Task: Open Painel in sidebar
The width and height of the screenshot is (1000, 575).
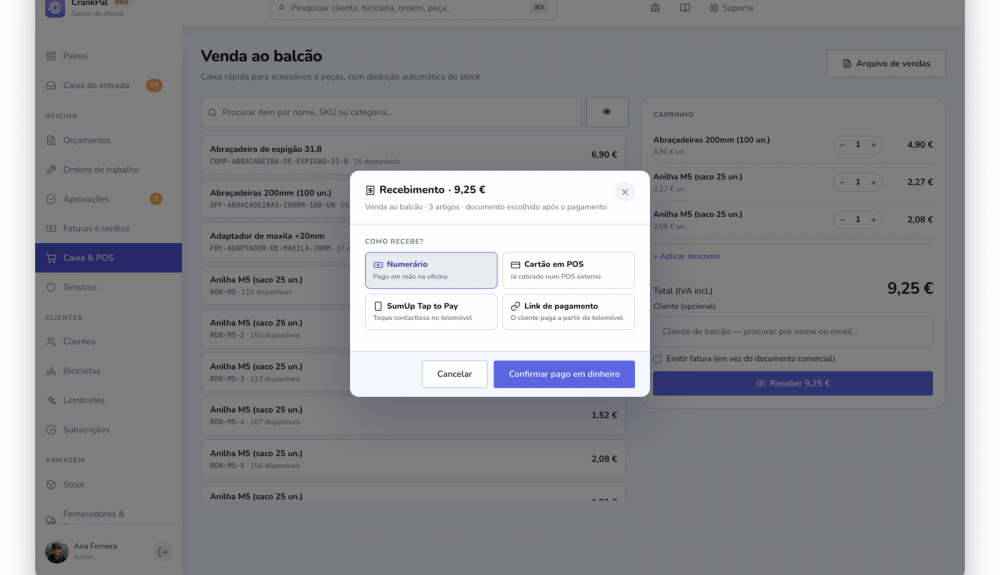Action: 108,56
